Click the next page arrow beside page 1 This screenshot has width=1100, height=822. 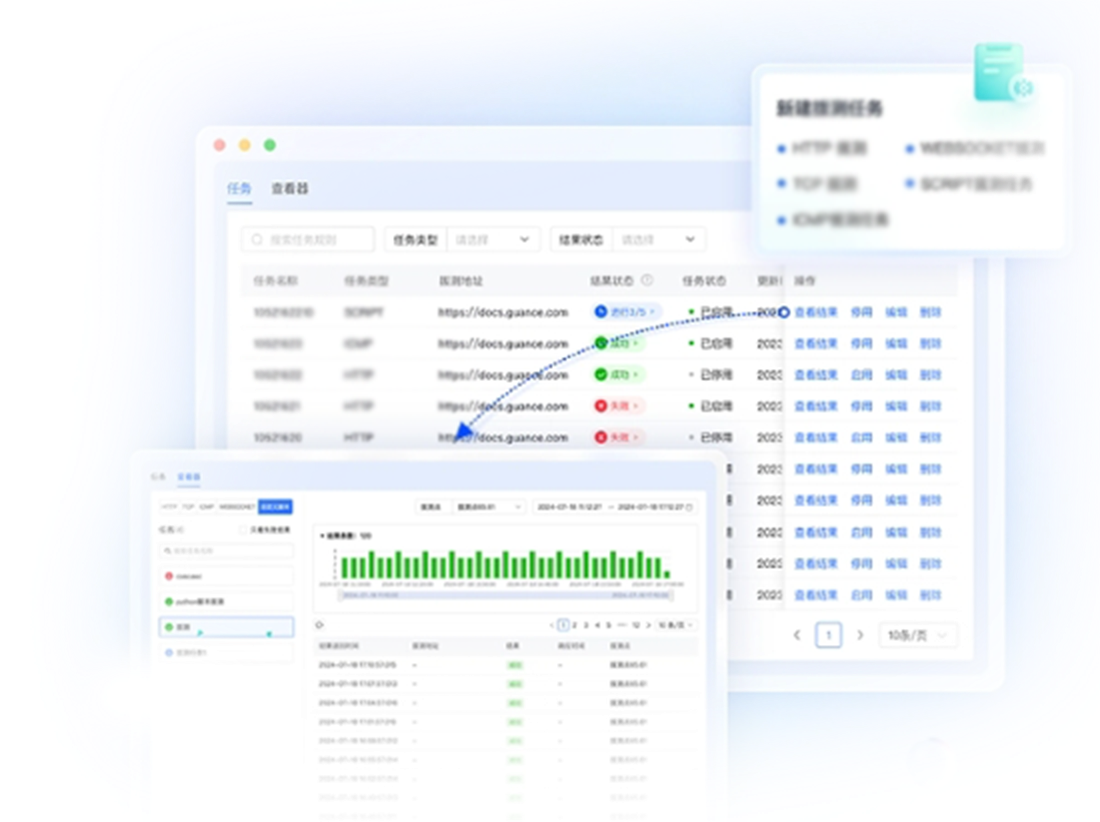(x=860, y=635)
